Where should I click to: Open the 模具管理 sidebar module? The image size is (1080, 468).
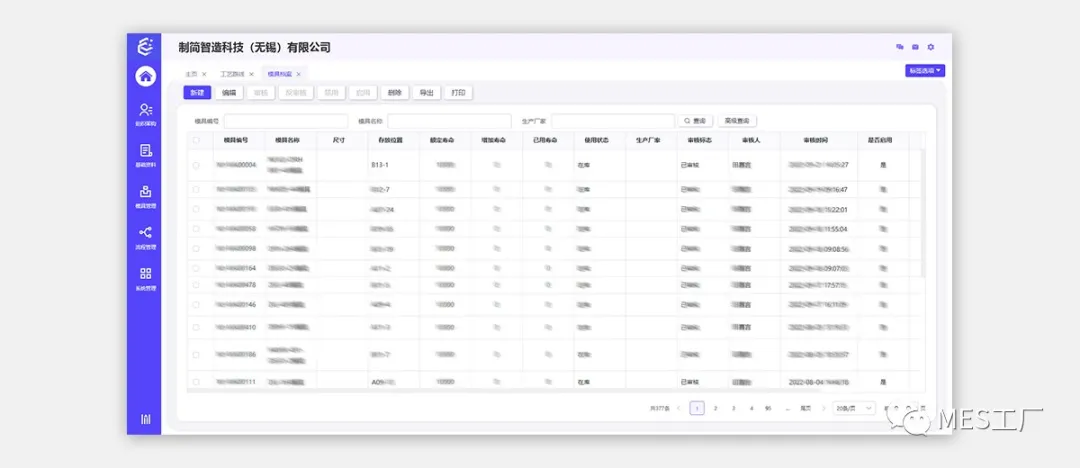point(146,194)
